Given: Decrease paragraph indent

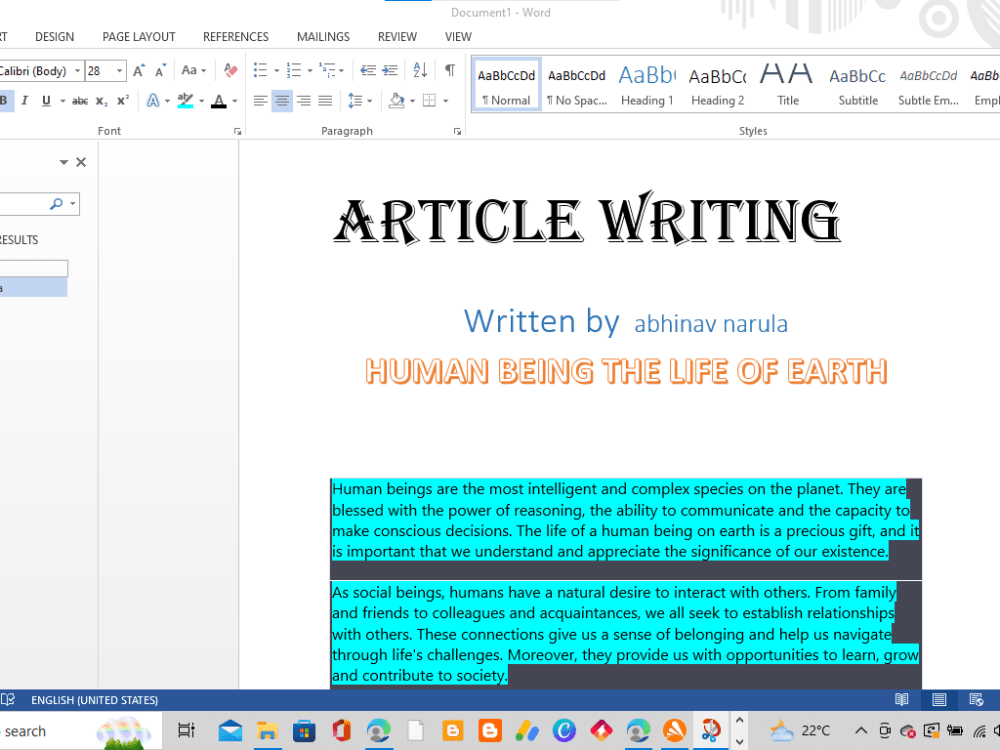Looking at the screenshot, I should [368, 70].
